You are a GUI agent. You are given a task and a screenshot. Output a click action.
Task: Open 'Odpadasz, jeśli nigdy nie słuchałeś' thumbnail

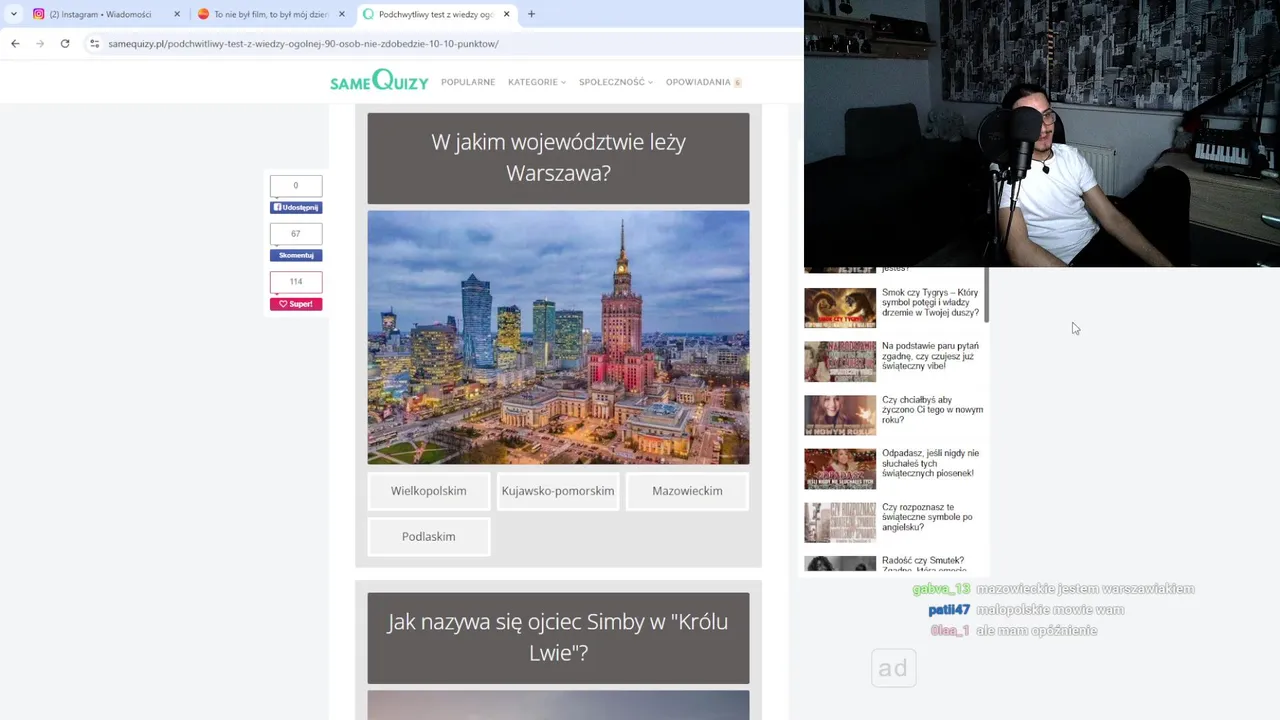click(x=840, y=469)
